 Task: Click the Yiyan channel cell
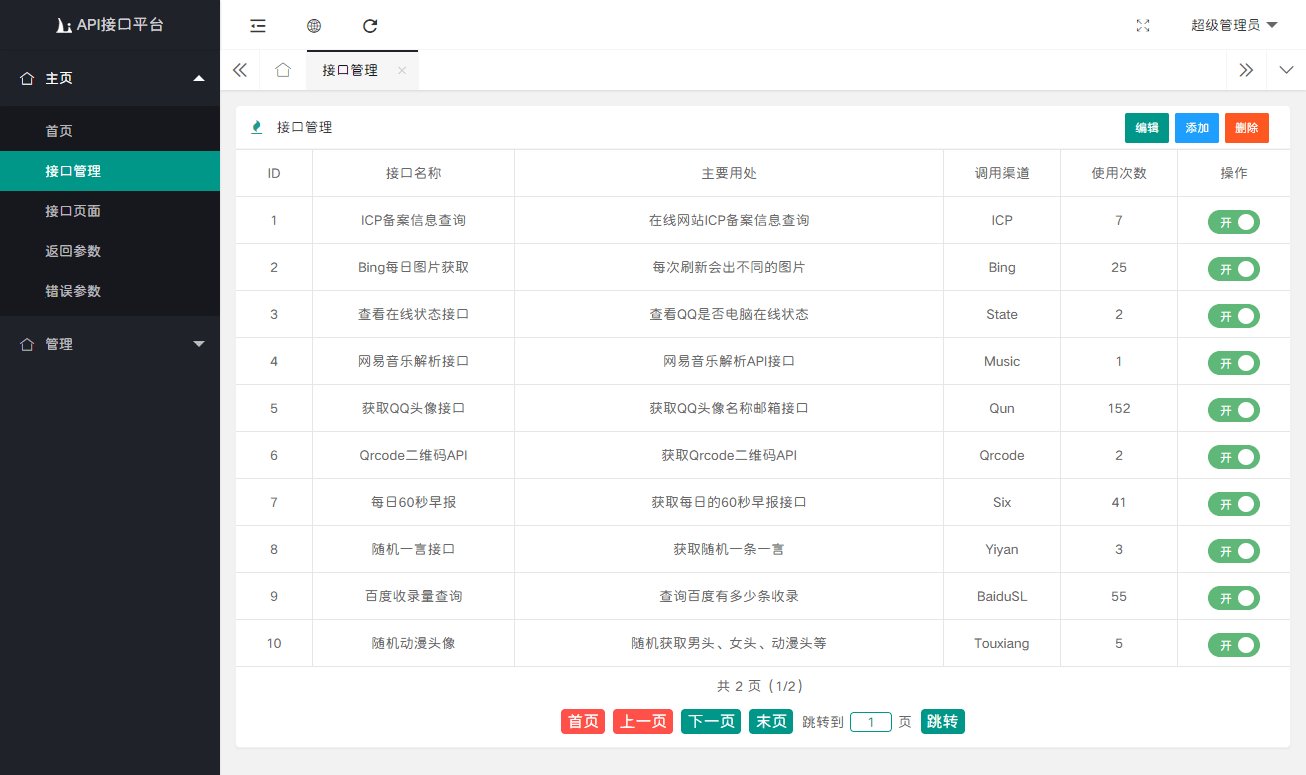click(x=1002, y=549)
